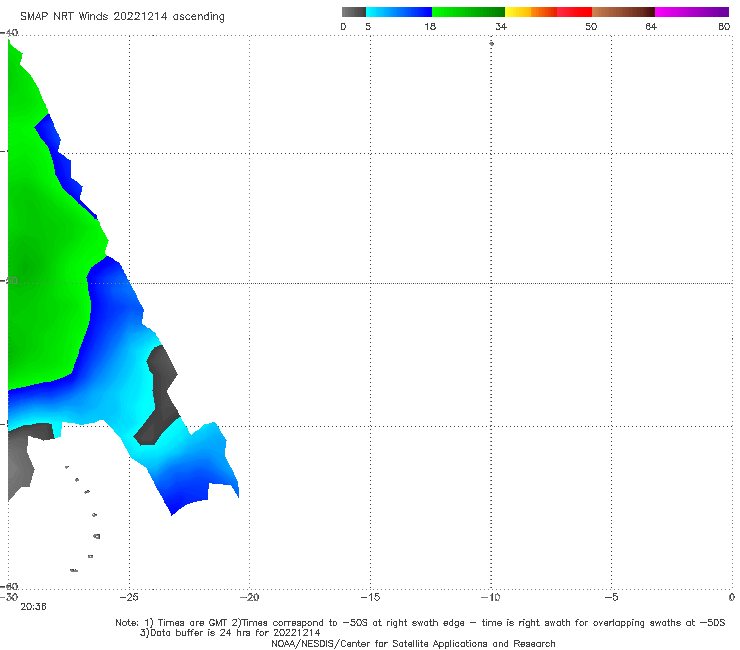Image resolution: width=740 pixels, height=650 pixels.
Task: Click the color bar label '34'
Action: (x=501, y=27)
